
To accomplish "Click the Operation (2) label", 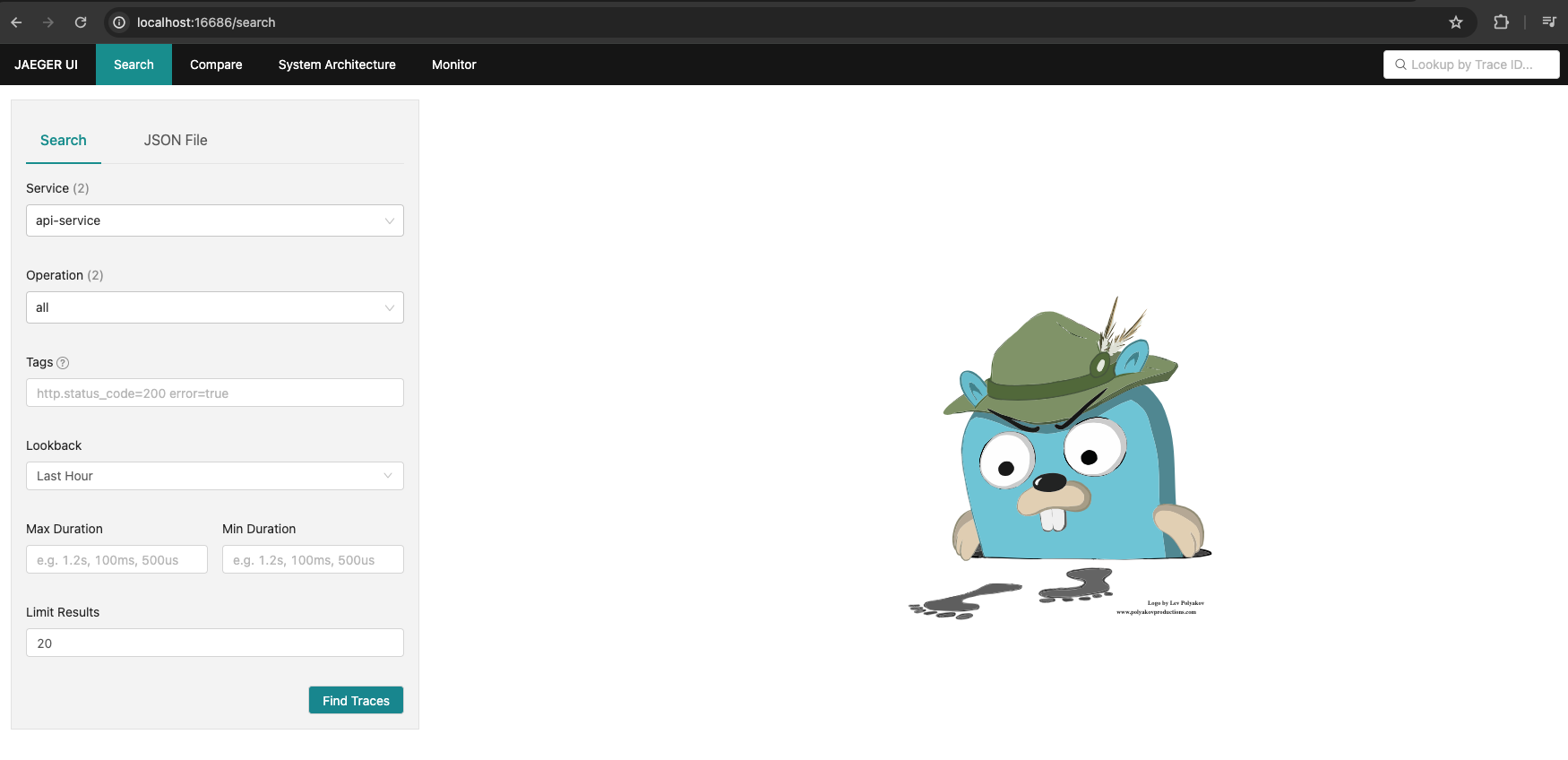I will 65,275.
